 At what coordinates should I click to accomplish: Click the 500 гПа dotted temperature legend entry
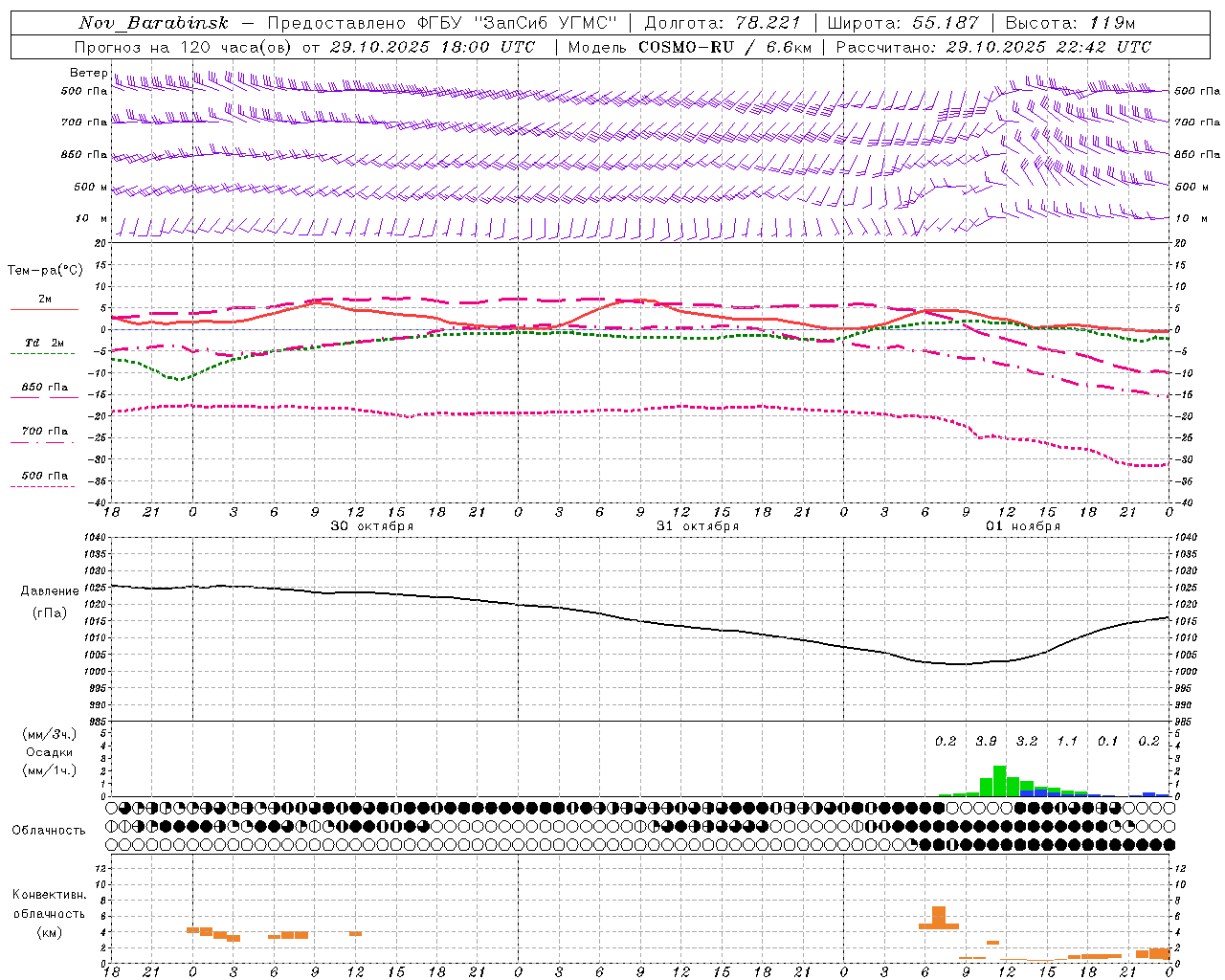tap(45, 476)
